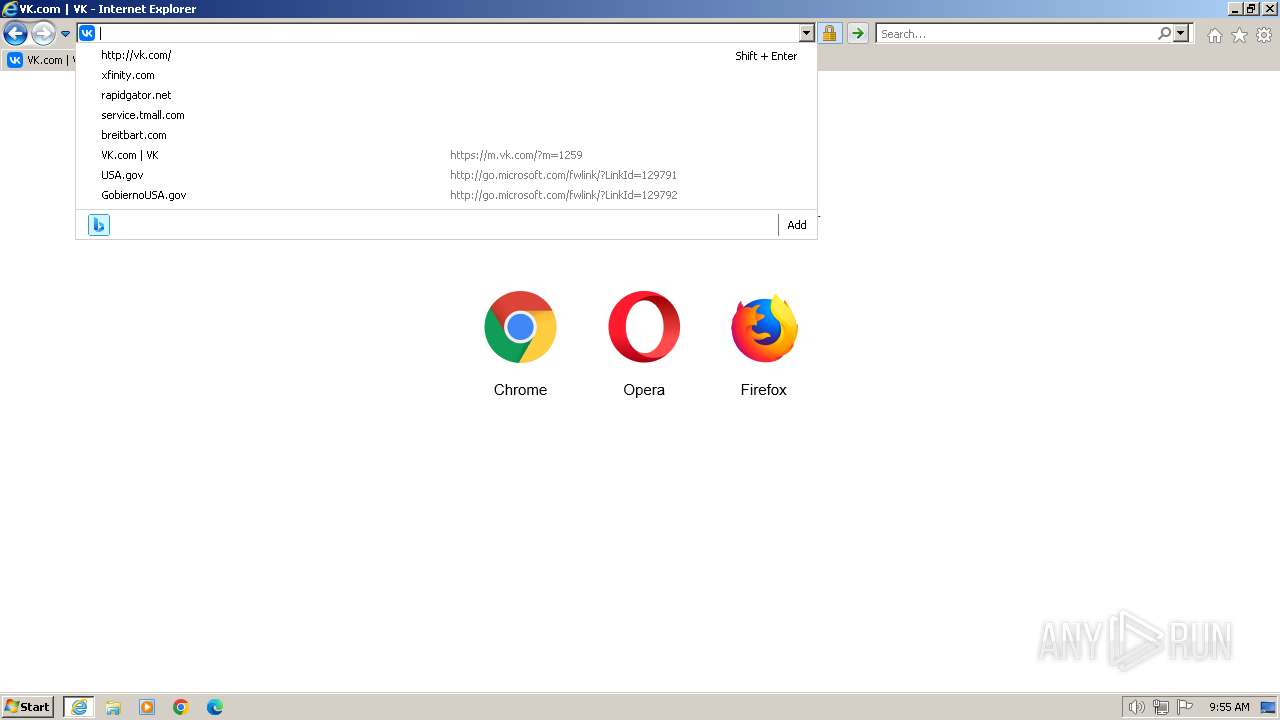The image size is (1280, 720).
Task: Click the Opera browser icon
Action: pos(644,327)
